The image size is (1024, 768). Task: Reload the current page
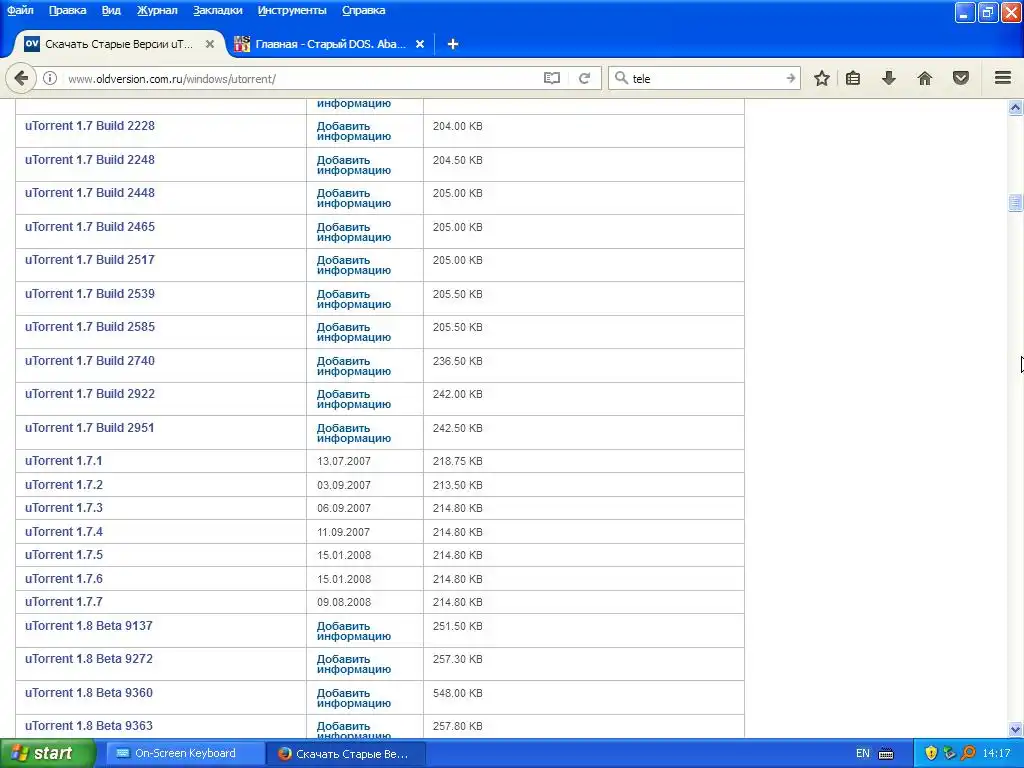pos(584,78)
